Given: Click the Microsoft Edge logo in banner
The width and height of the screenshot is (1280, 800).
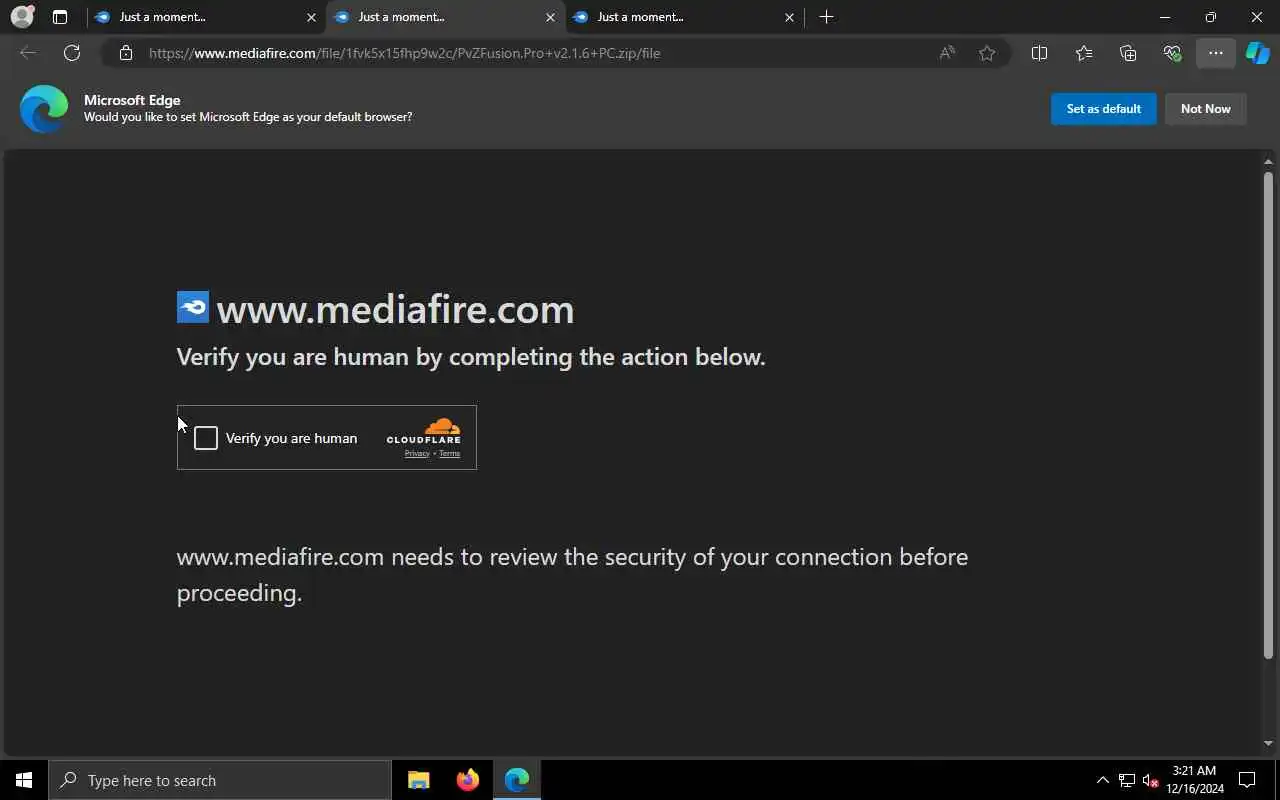Looking at the screenshot, I should pyautogui.click(x=44, y=109).
